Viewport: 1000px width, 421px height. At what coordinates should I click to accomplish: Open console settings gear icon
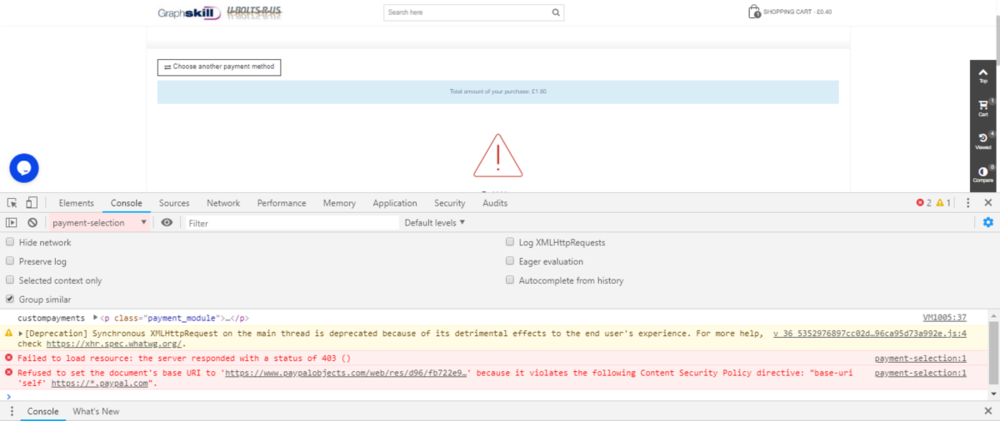pos(988,223)
